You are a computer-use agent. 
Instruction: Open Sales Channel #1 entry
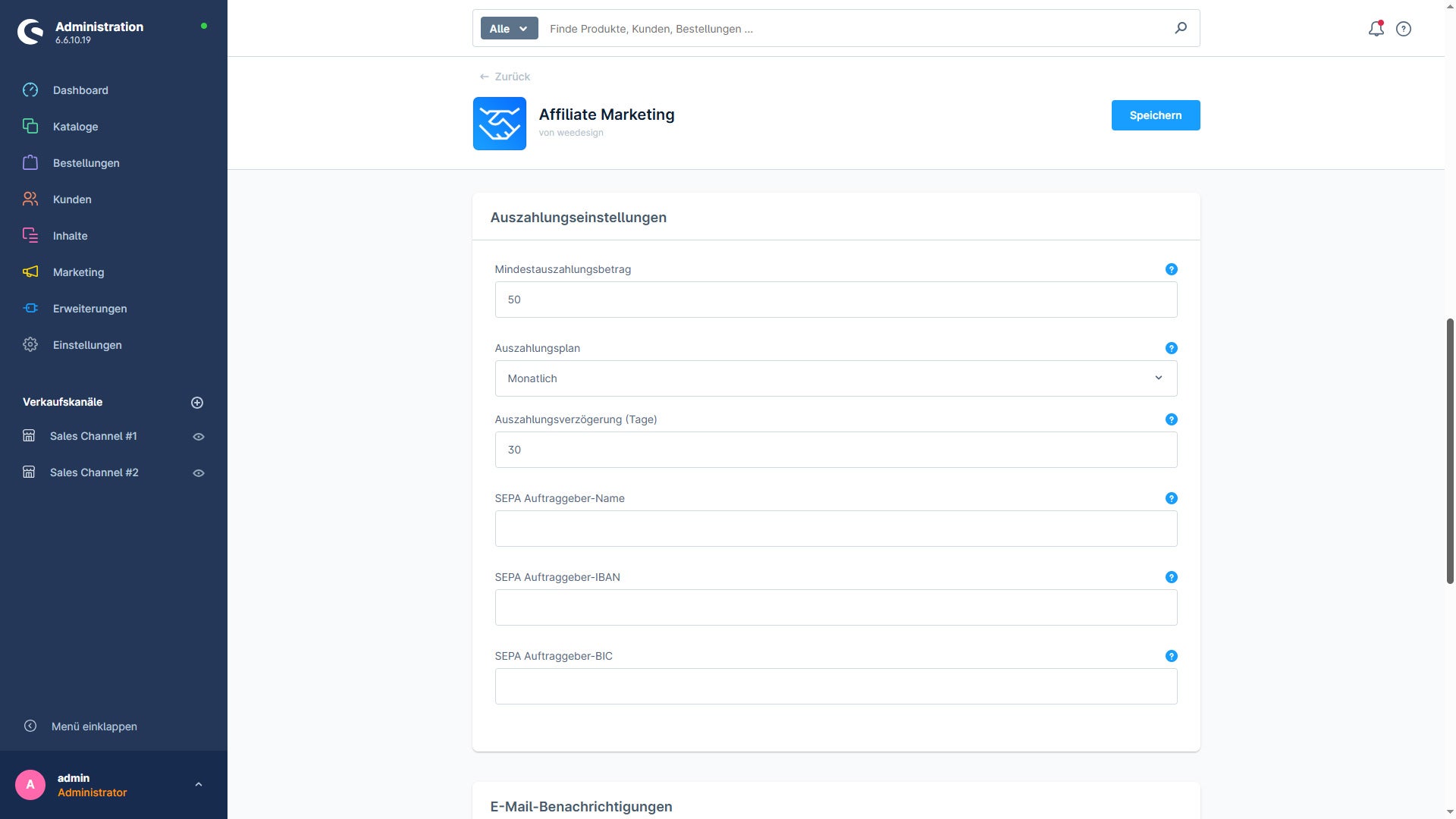93,436
